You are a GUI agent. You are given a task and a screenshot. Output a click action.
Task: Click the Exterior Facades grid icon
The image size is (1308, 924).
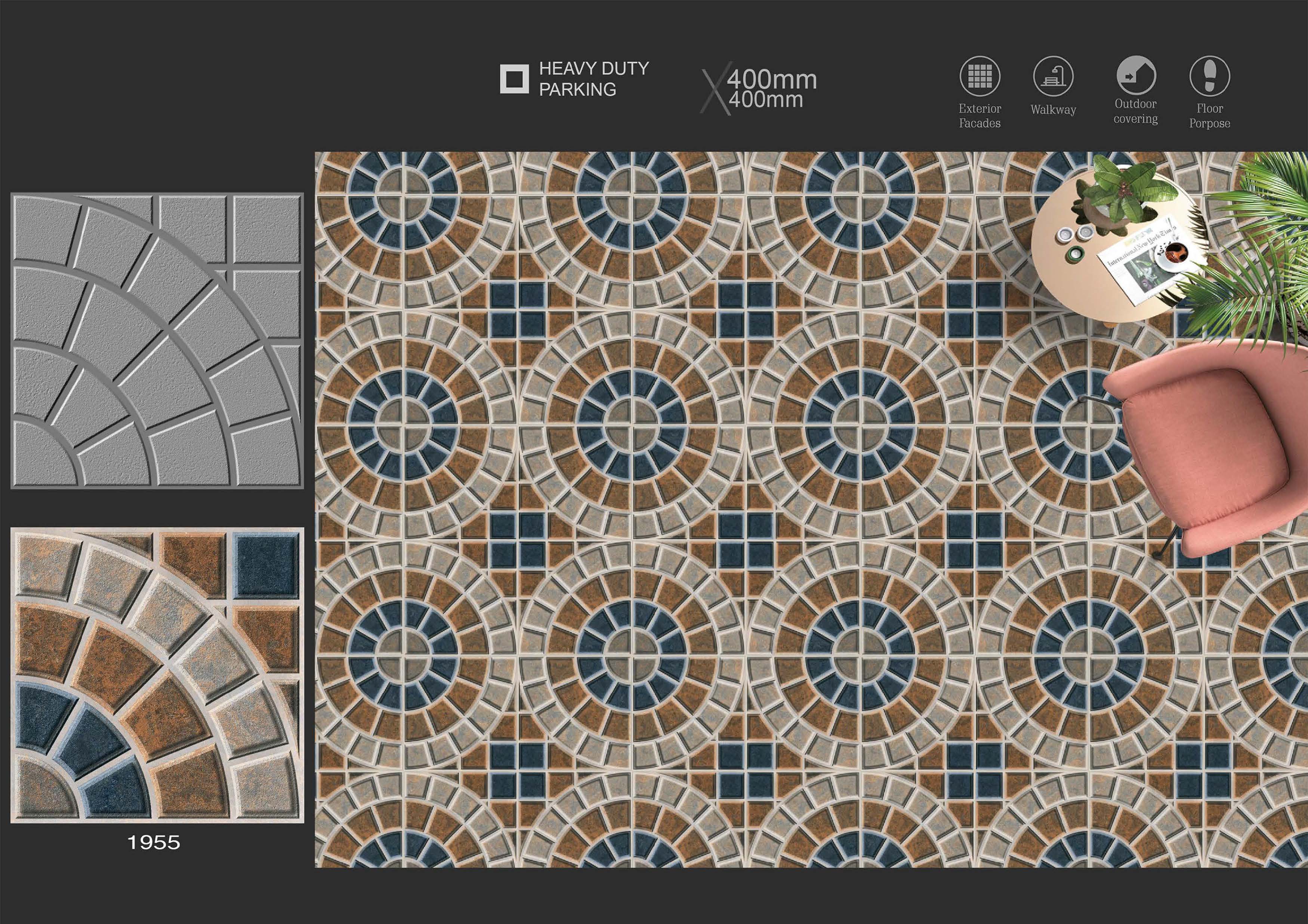click(x=979, y=76)
